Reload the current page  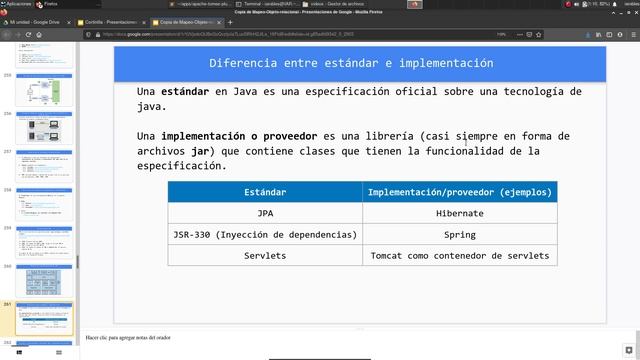pos(28,35)
